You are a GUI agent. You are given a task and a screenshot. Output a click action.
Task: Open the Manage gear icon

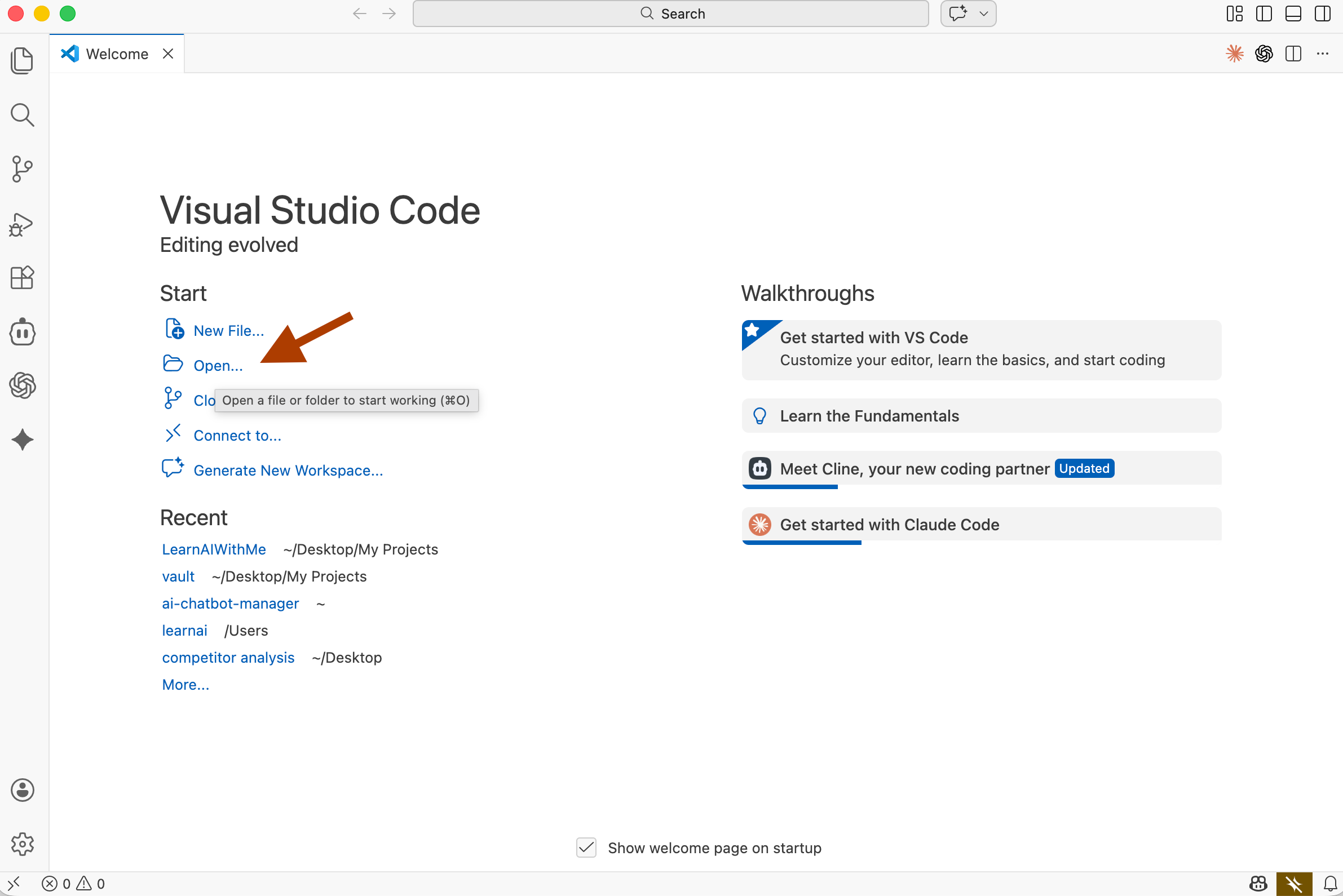[x=22, y=844]
